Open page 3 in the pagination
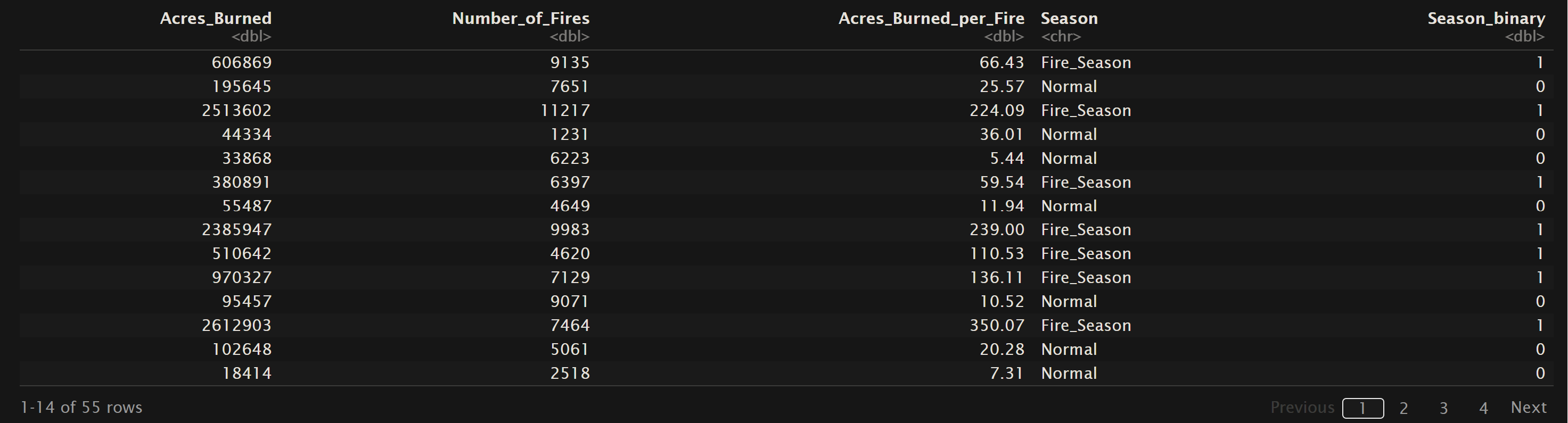 tap(1443, 408)
